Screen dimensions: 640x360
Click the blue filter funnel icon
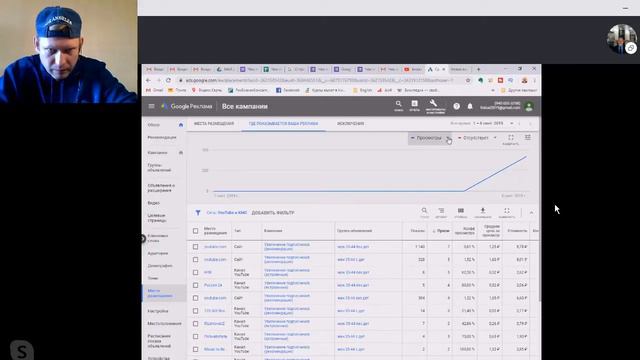pyautogui.click(x=198, y=213)
